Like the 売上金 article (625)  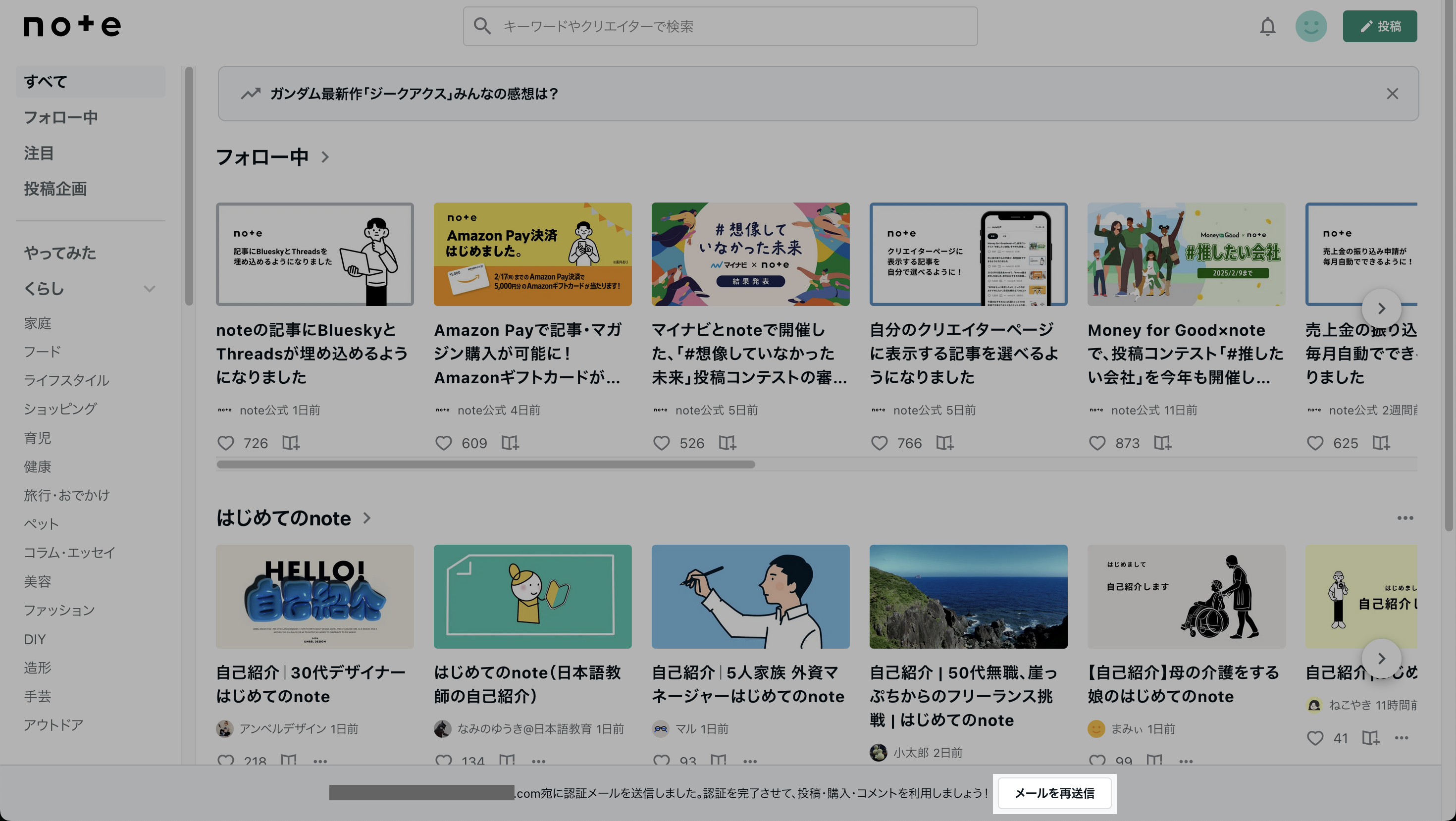click(x=1315, y=443)
